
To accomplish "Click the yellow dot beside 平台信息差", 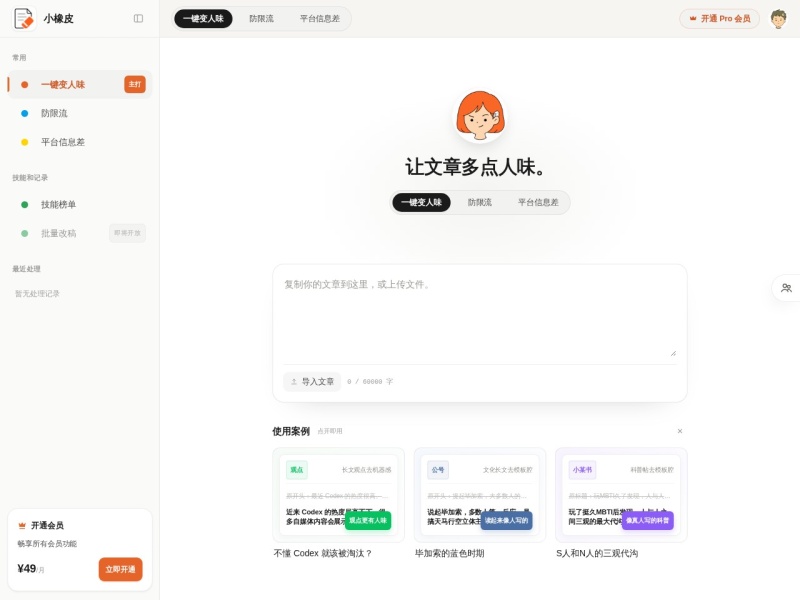I will point(24,142).
